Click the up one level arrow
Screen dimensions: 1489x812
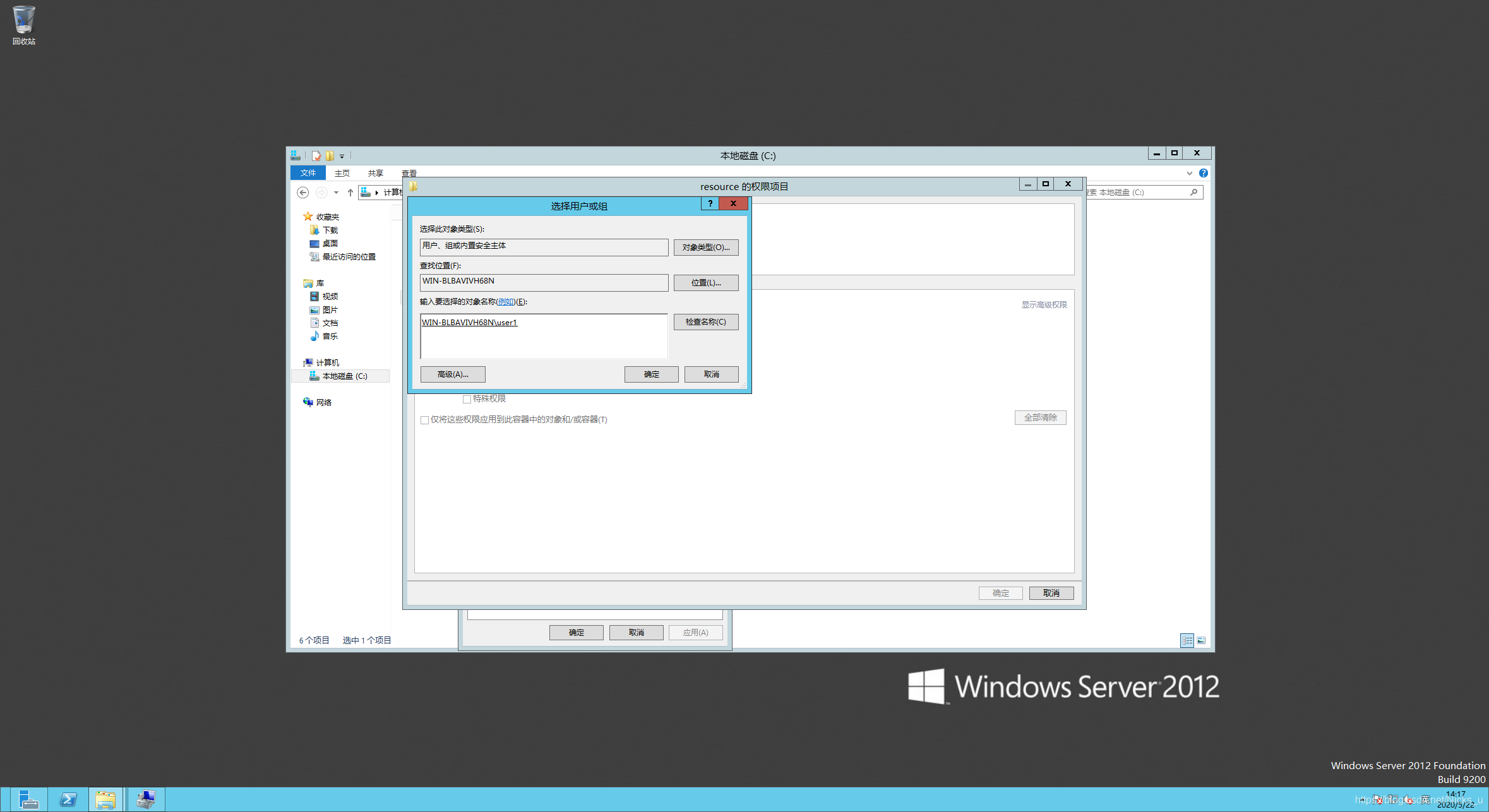tap(350, 193)
